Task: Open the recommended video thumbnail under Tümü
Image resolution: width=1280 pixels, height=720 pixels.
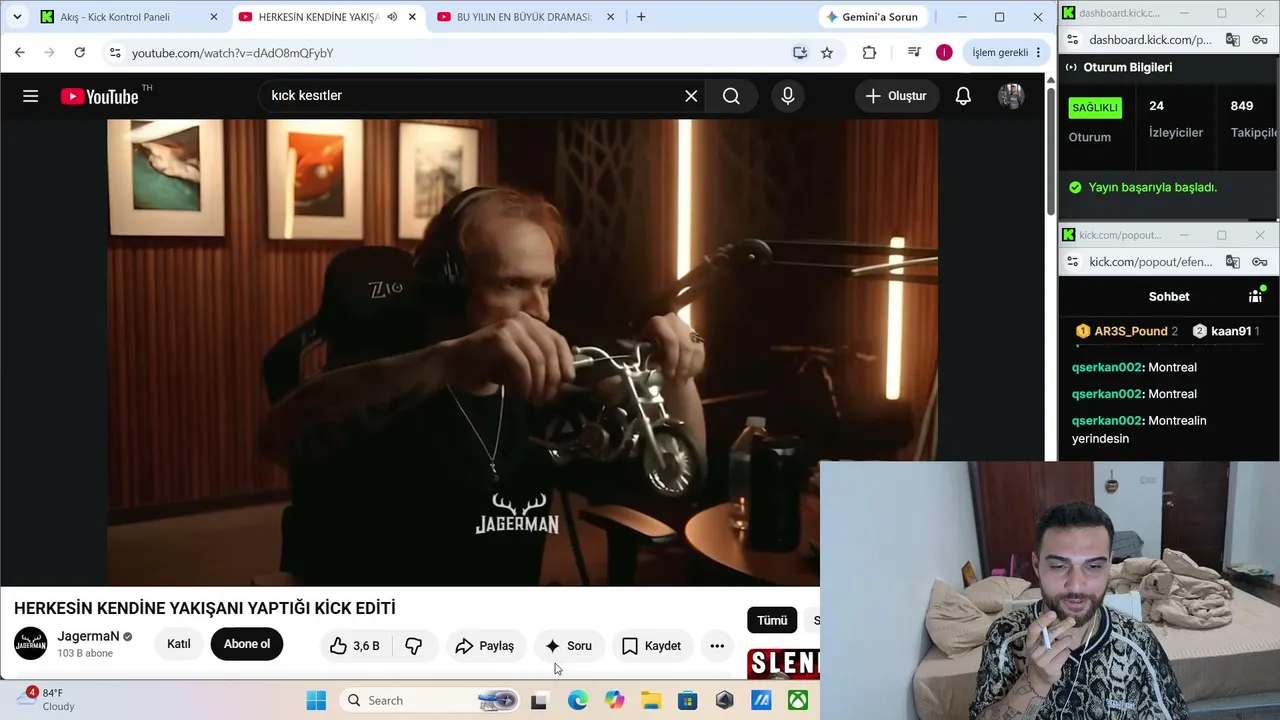Action: click(783, 663)
